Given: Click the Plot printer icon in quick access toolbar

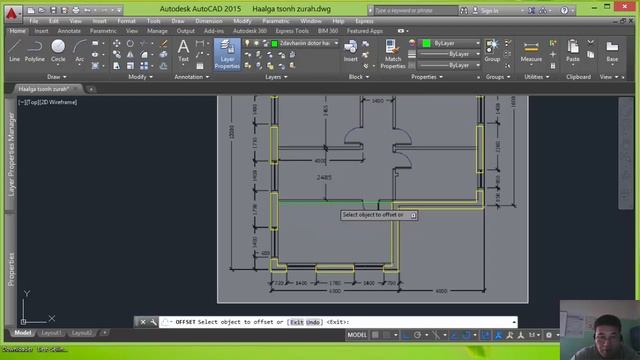Looking at the screenshot, I should tap(76, 10).
